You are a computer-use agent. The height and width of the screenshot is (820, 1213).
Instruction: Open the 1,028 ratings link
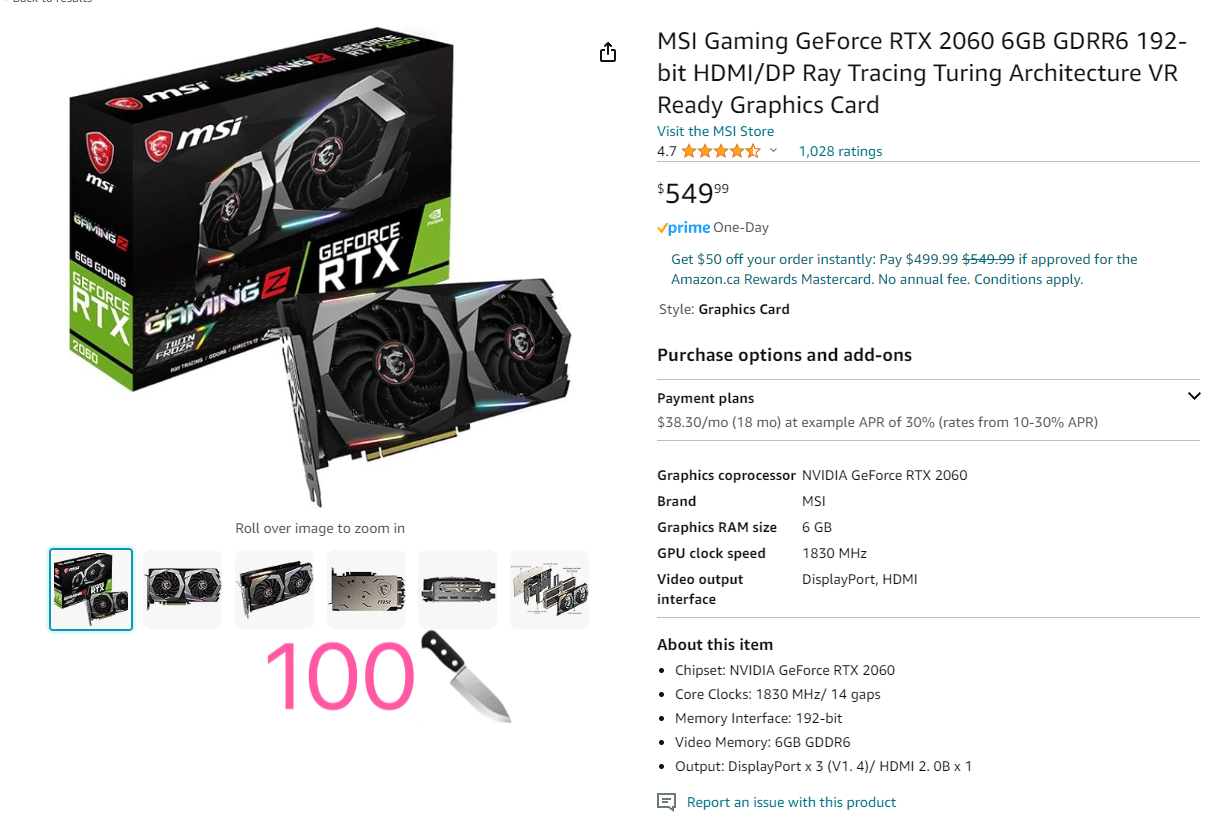point(840,151)
